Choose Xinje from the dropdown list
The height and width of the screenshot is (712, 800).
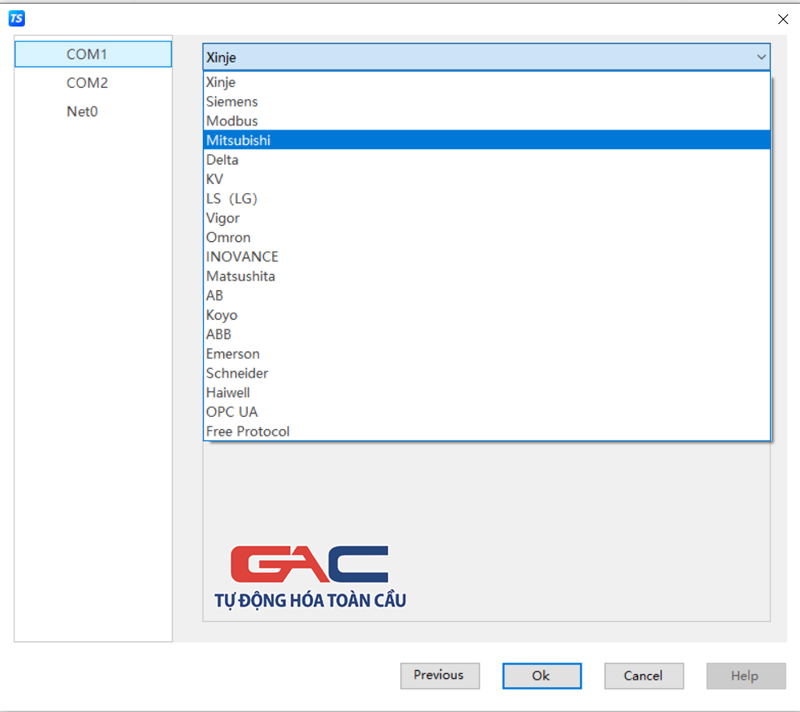pos(486,82)
